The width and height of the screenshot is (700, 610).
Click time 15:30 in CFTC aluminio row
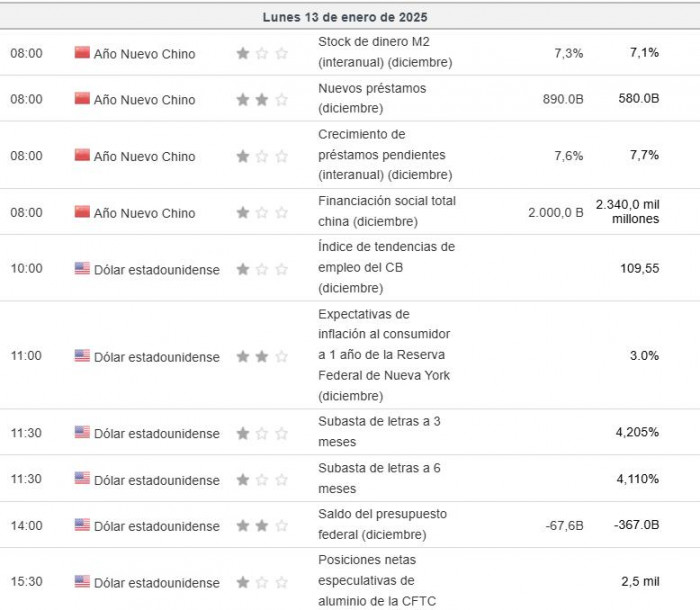pos(26,581)
